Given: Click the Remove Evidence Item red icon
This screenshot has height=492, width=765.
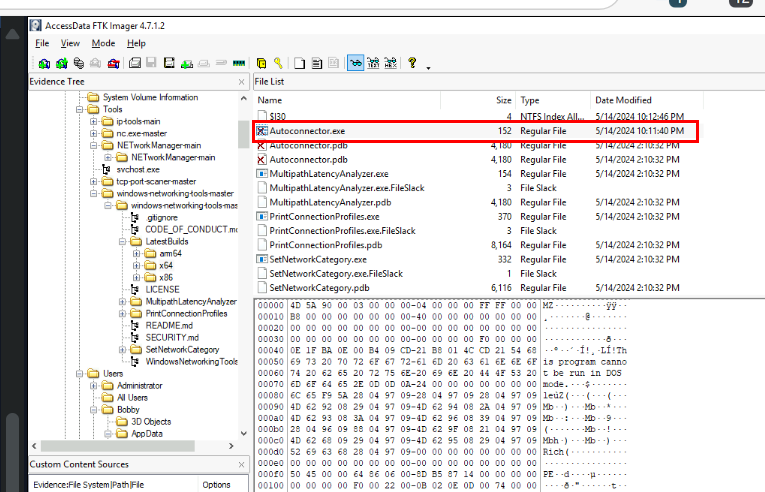Looking at the screenshot, I should [113, 64].
